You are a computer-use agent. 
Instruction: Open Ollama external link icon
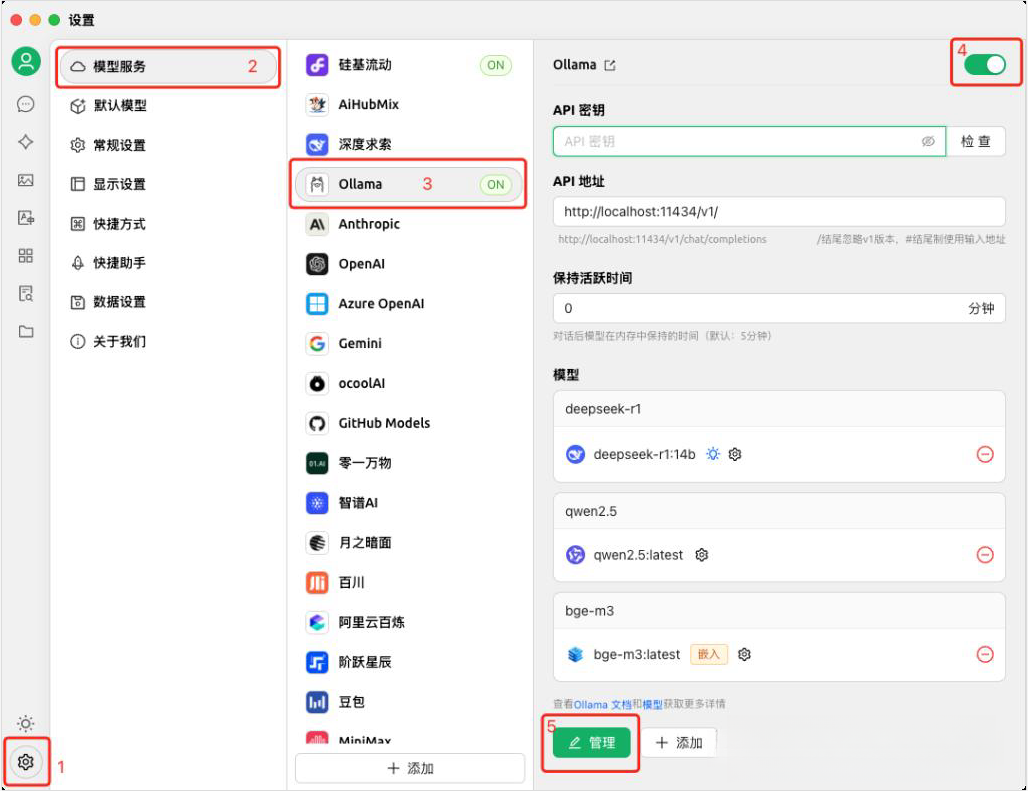tap(610, 65)
